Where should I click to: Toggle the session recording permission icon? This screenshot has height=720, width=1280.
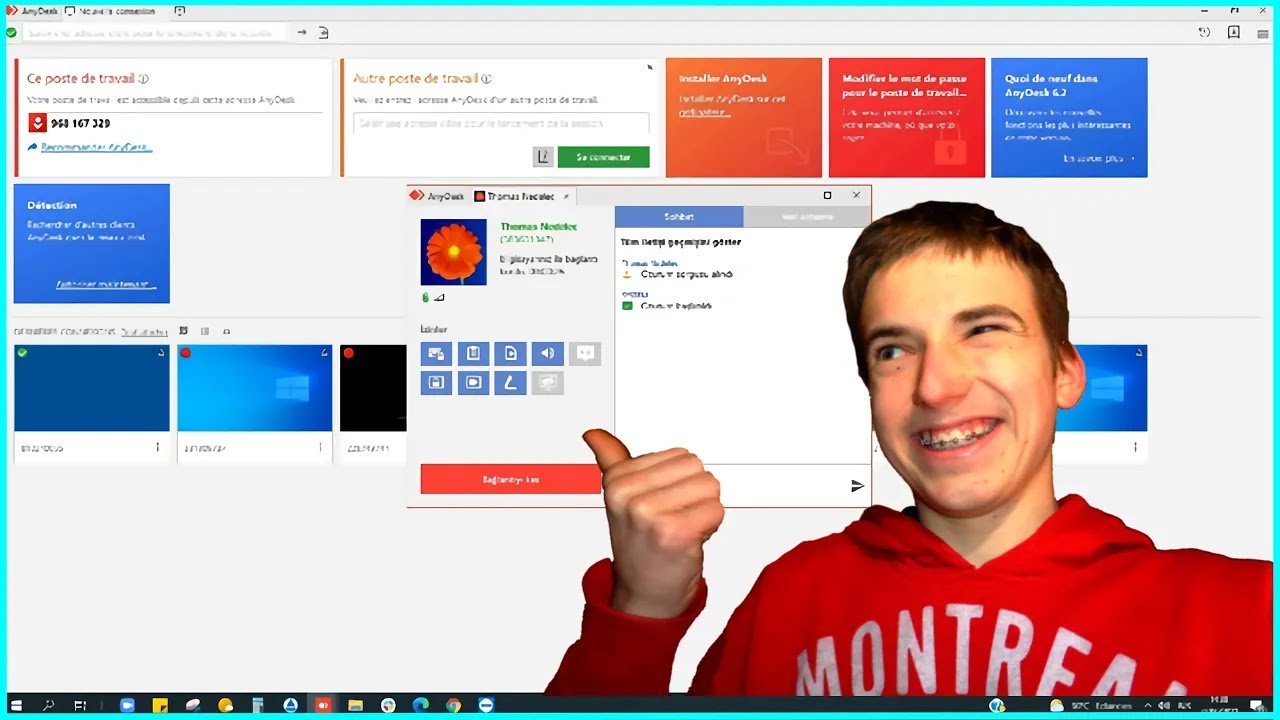(473, 382)
